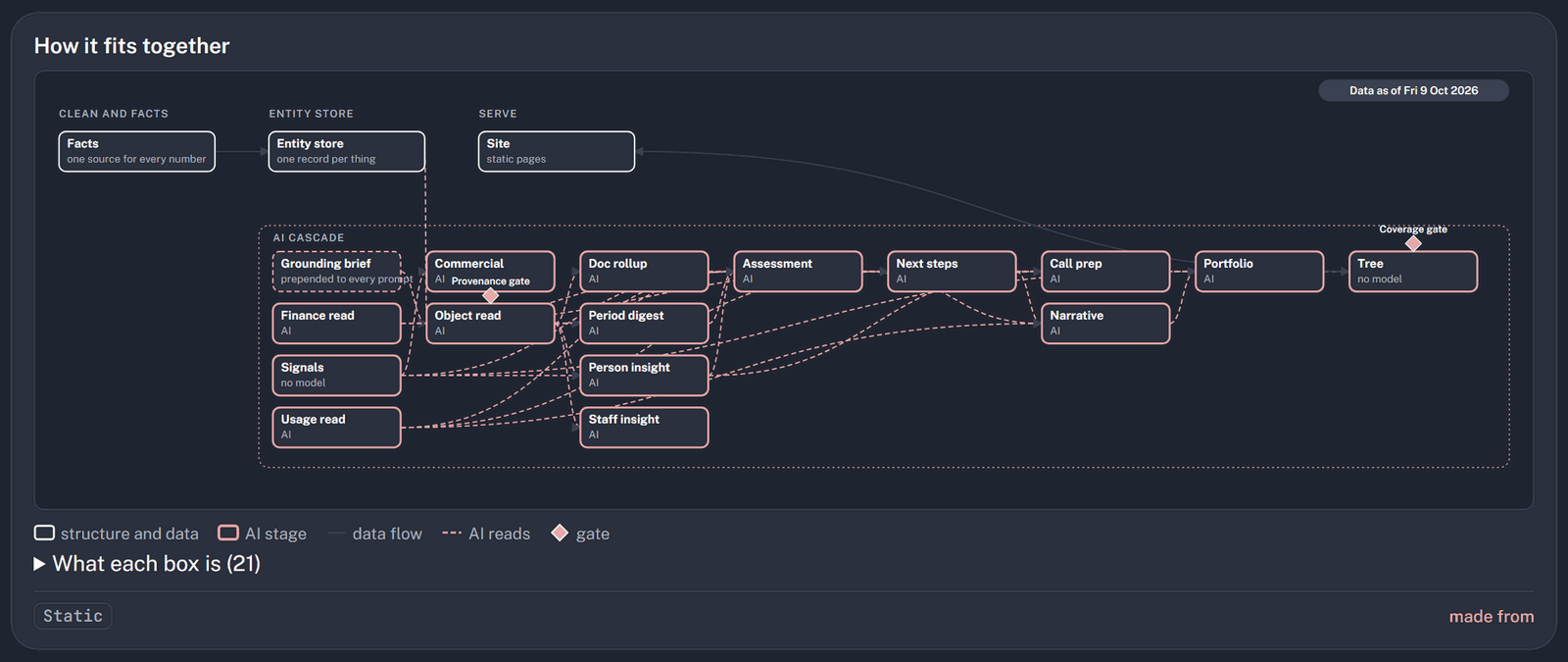
Task: Select the Tree no model node
Action: pyautogui.click(x=1413, y=272)
